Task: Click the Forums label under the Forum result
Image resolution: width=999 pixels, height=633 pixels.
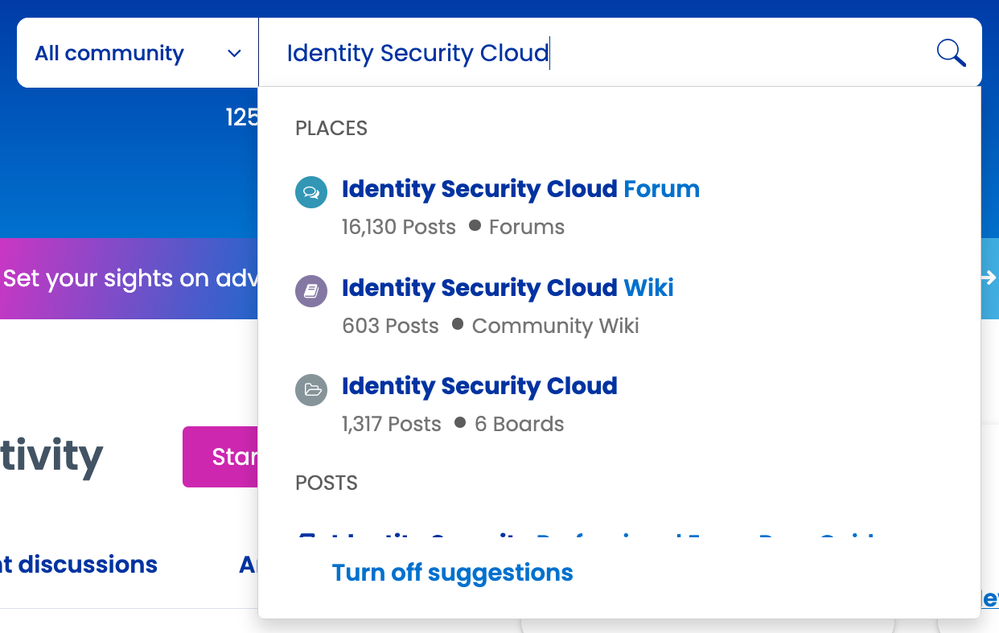Action: pos(526,227)
